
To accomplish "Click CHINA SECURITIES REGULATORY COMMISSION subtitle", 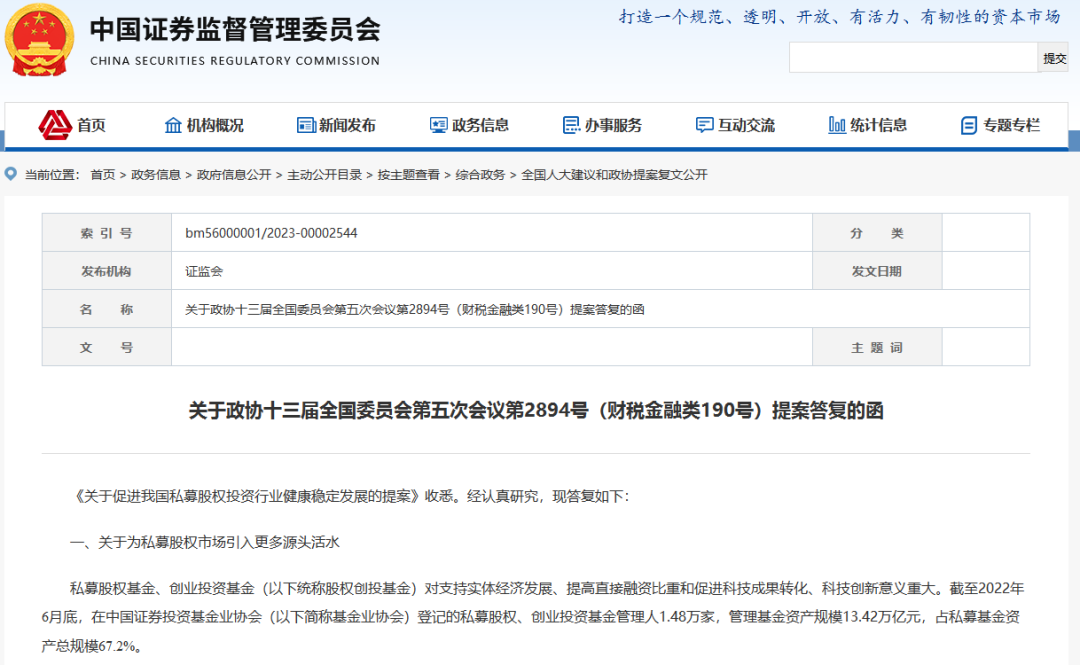I will point(235,61).
